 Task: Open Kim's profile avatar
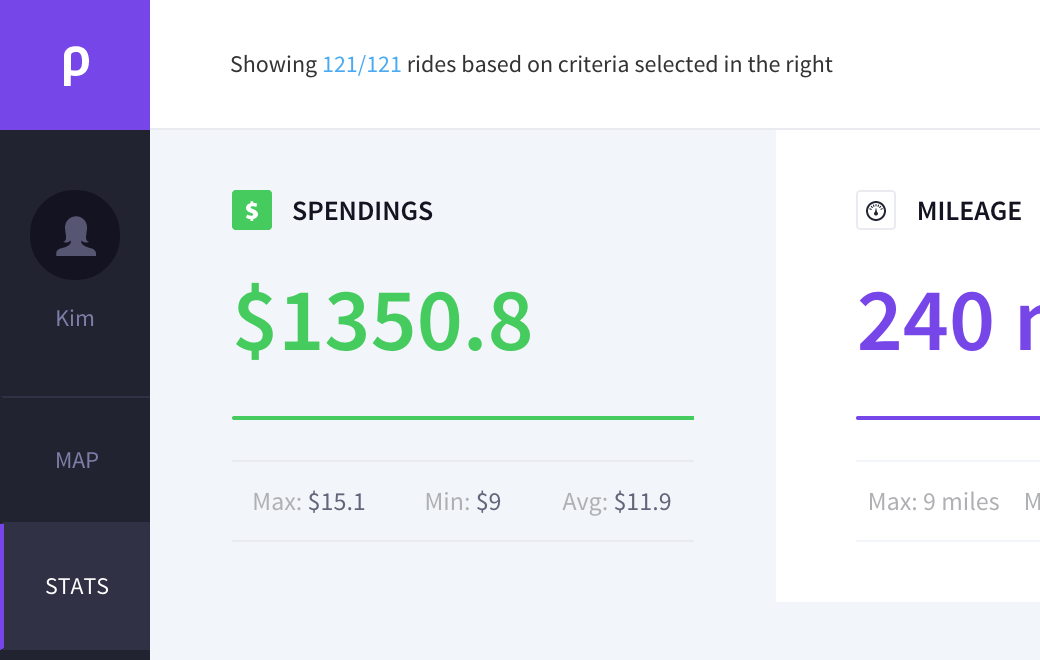(x=75, y=235)
